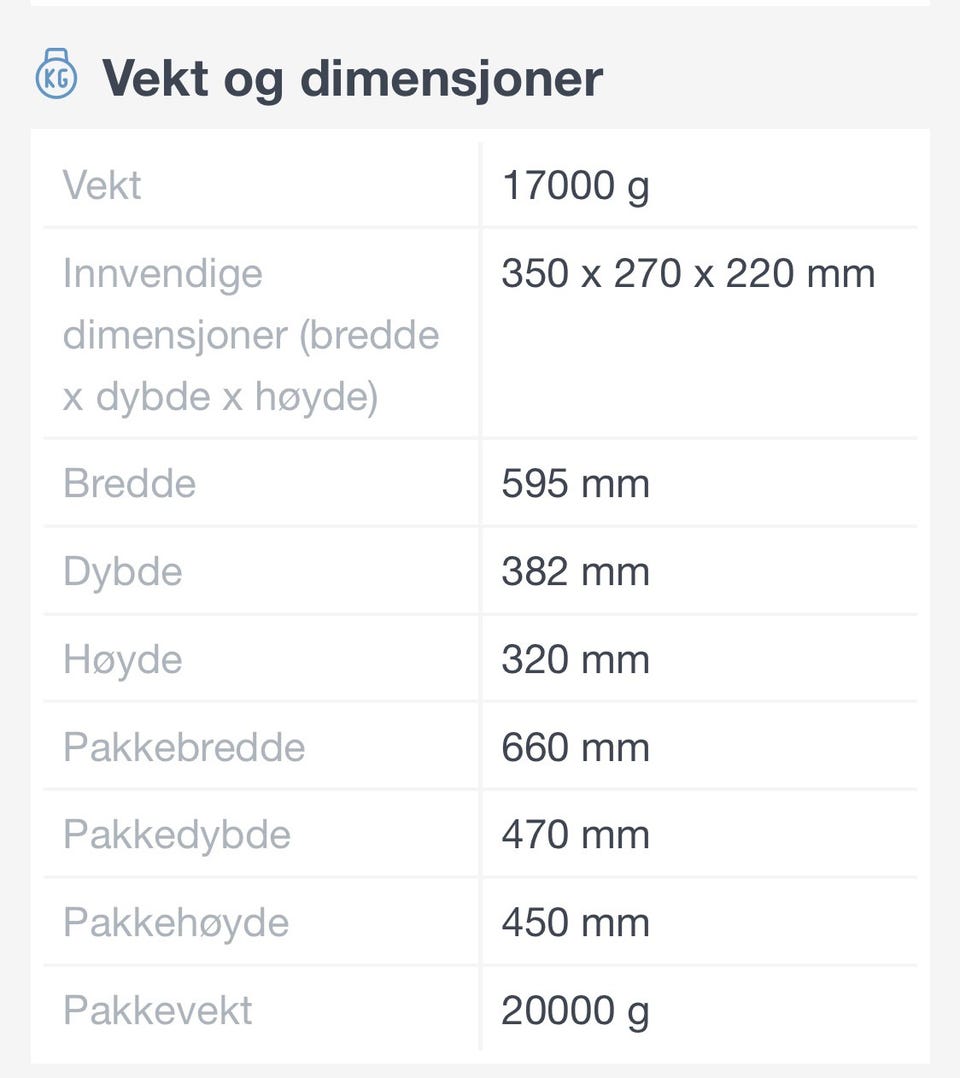Click the KG weight icon
The width and height of the screenshot is (960, 1078).
tap(57, 76)
